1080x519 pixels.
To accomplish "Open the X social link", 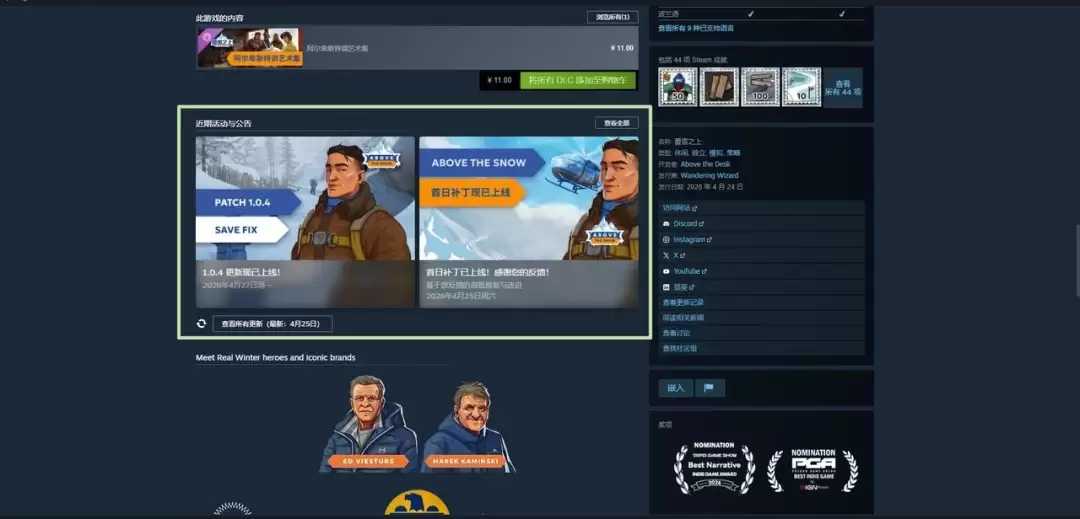I will (x=676, y=255).
